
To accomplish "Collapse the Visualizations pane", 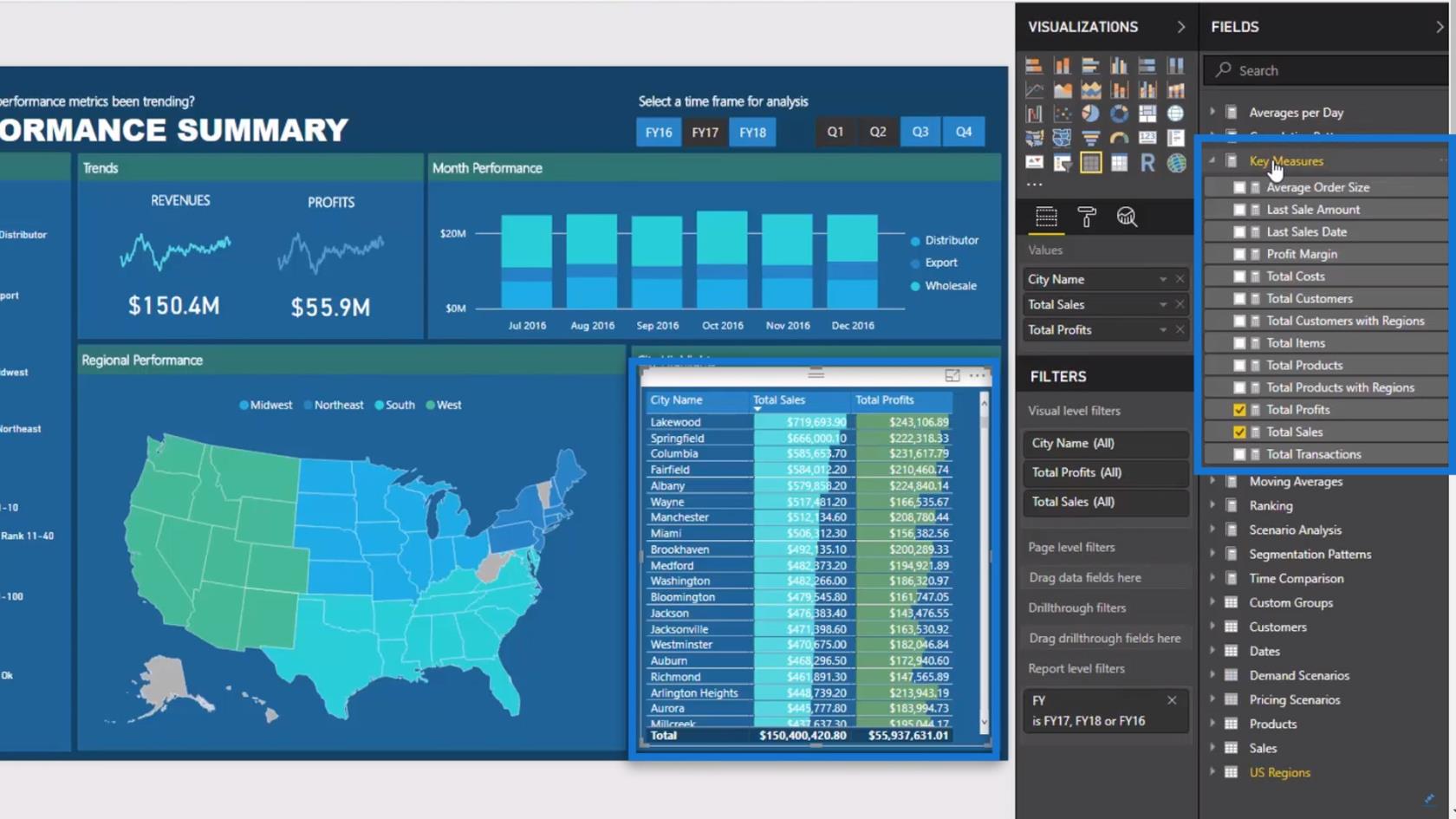I will pos(1180,27).
